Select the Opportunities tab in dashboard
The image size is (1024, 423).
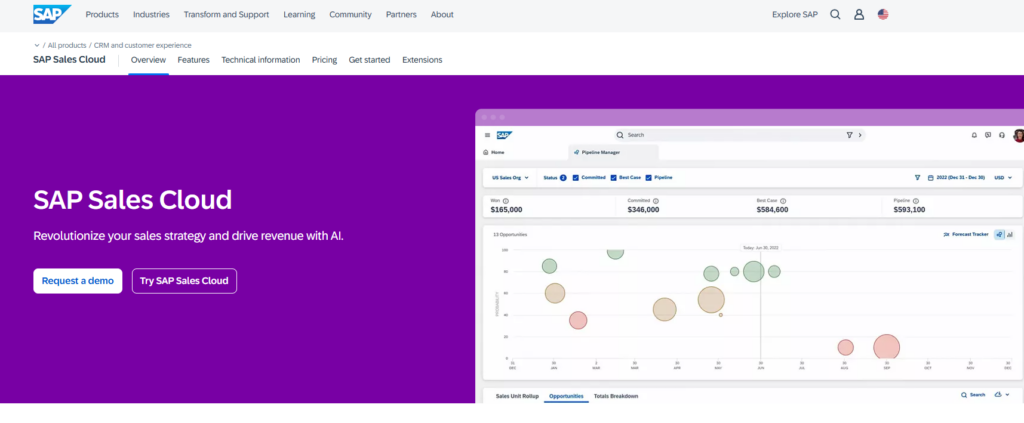click(x=566, y=396)
